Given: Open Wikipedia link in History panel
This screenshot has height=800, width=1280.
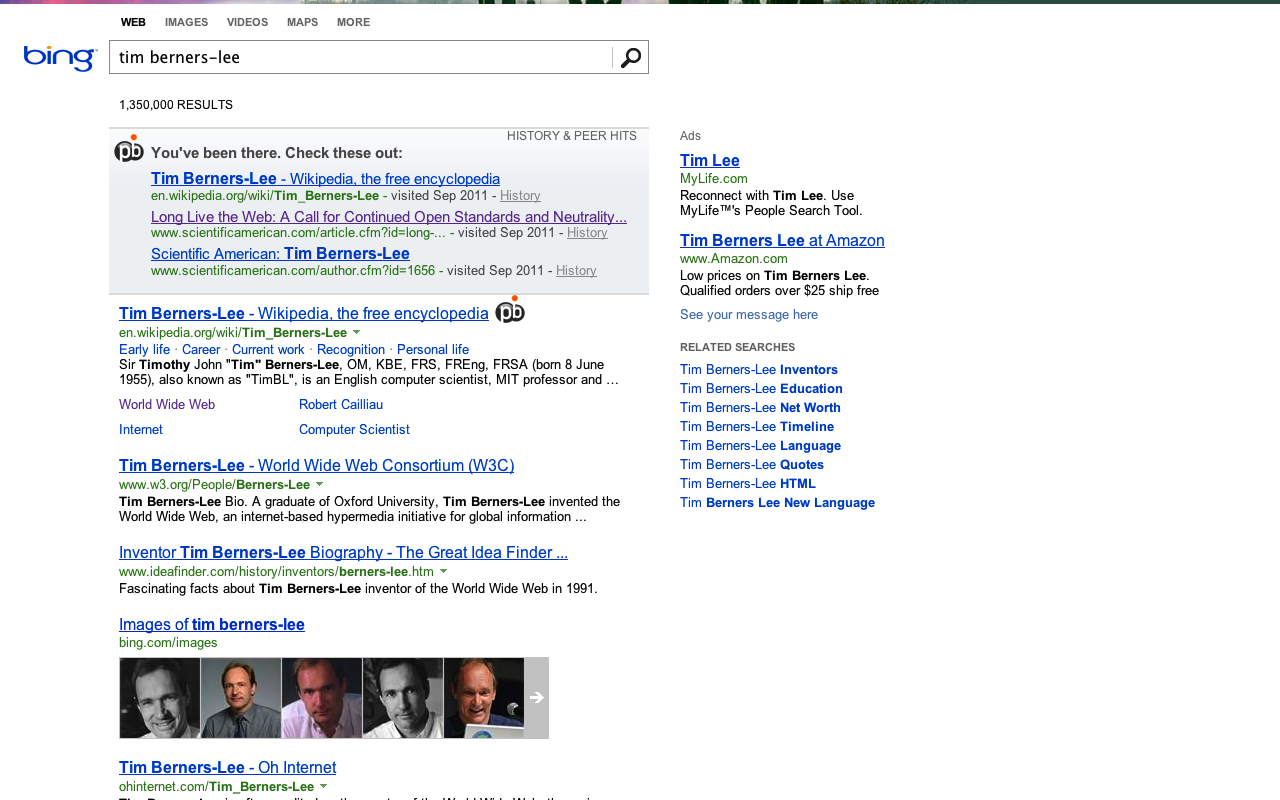Looking at the screenshot, I should tap(325, 179).
